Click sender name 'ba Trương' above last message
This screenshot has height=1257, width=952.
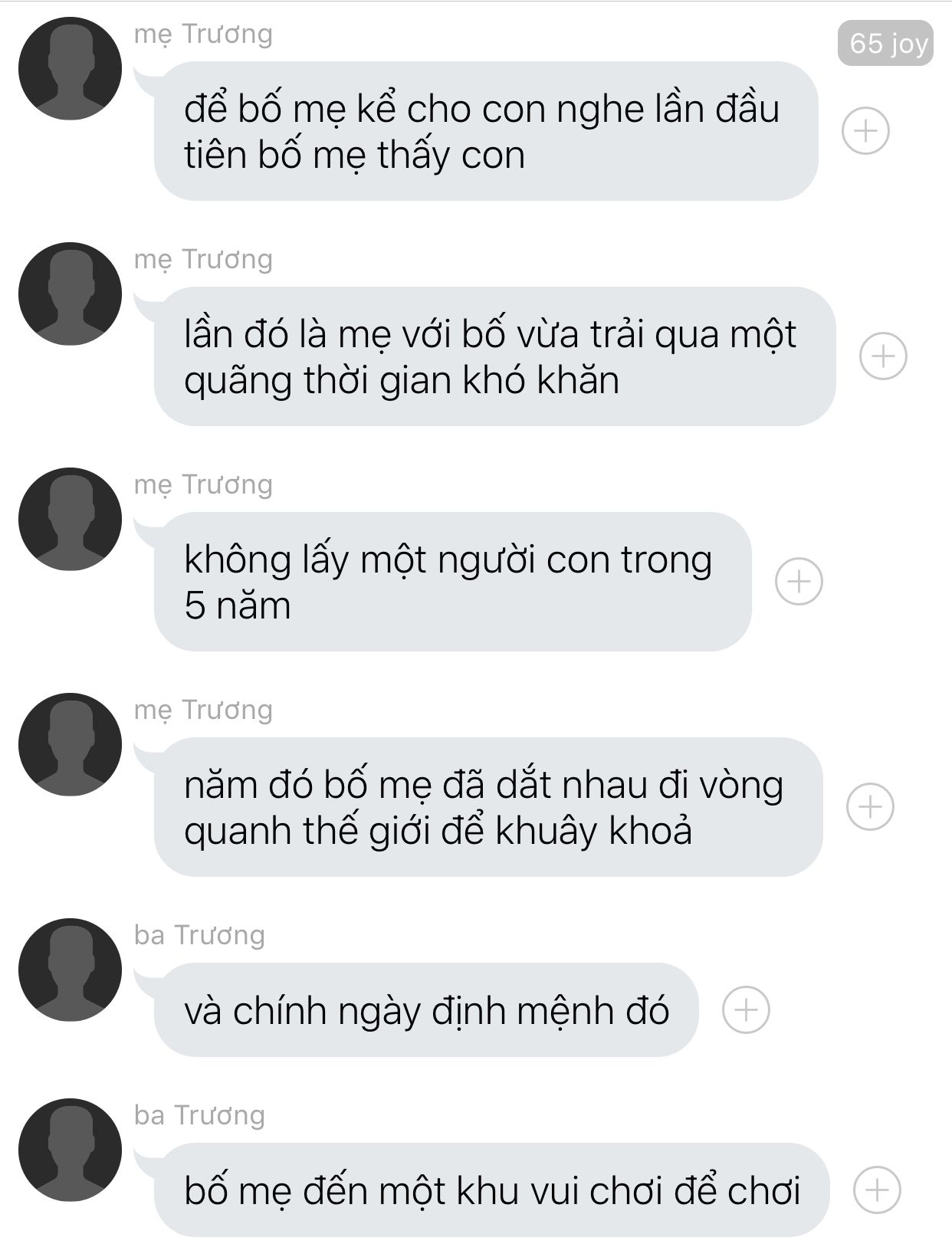199,1115
